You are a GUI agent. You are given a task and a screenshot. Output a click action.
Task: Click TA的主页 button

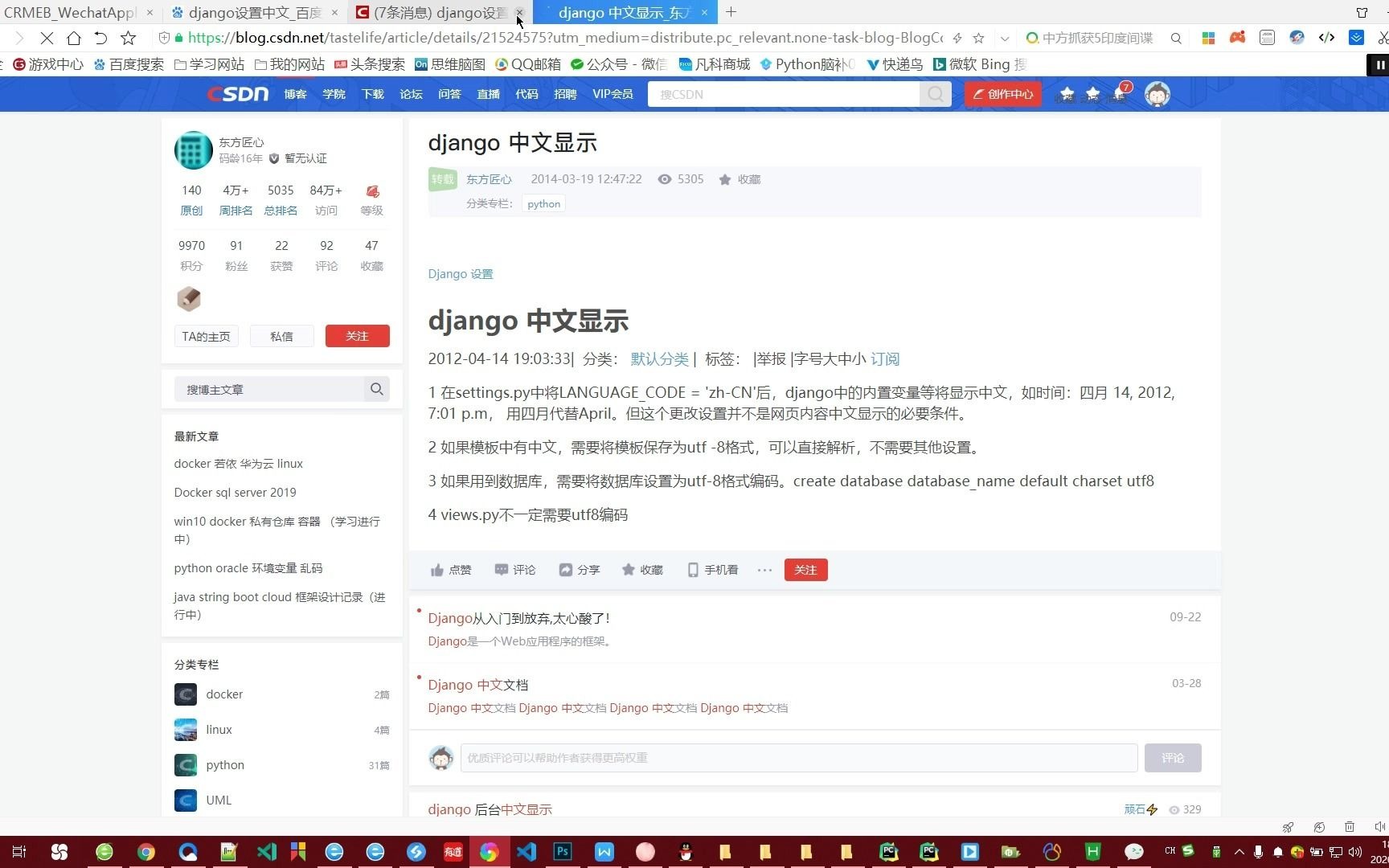(x=206, y=336)
